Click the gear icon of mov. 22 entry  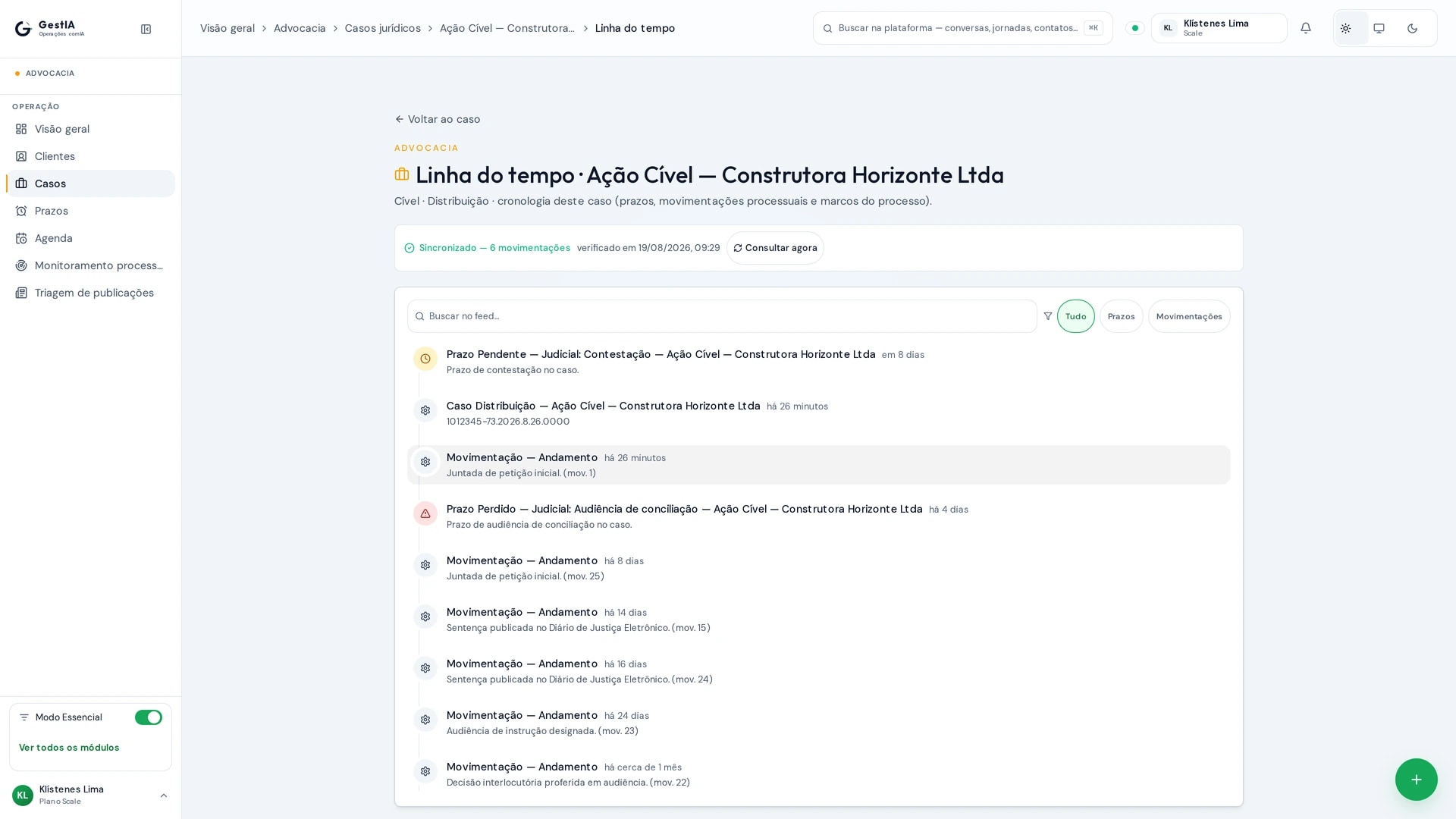(425, 771)
